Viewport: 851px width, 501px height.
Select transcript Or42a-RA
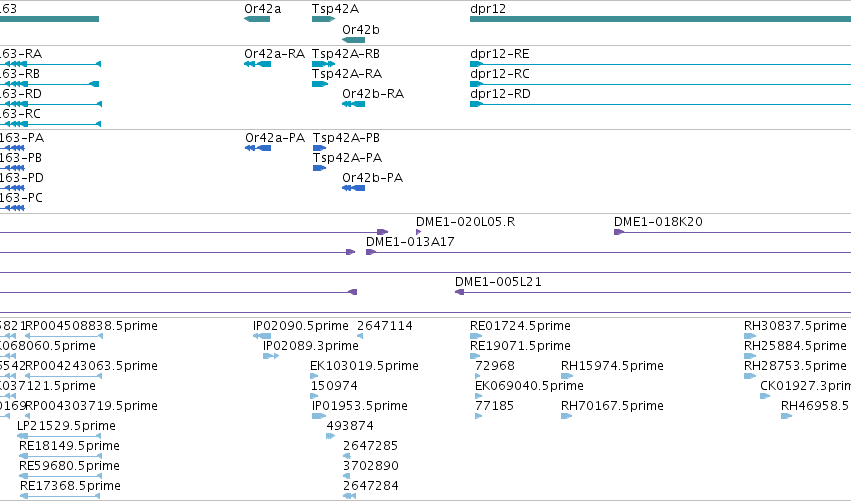pyautogui.click(x=258, y=64)
